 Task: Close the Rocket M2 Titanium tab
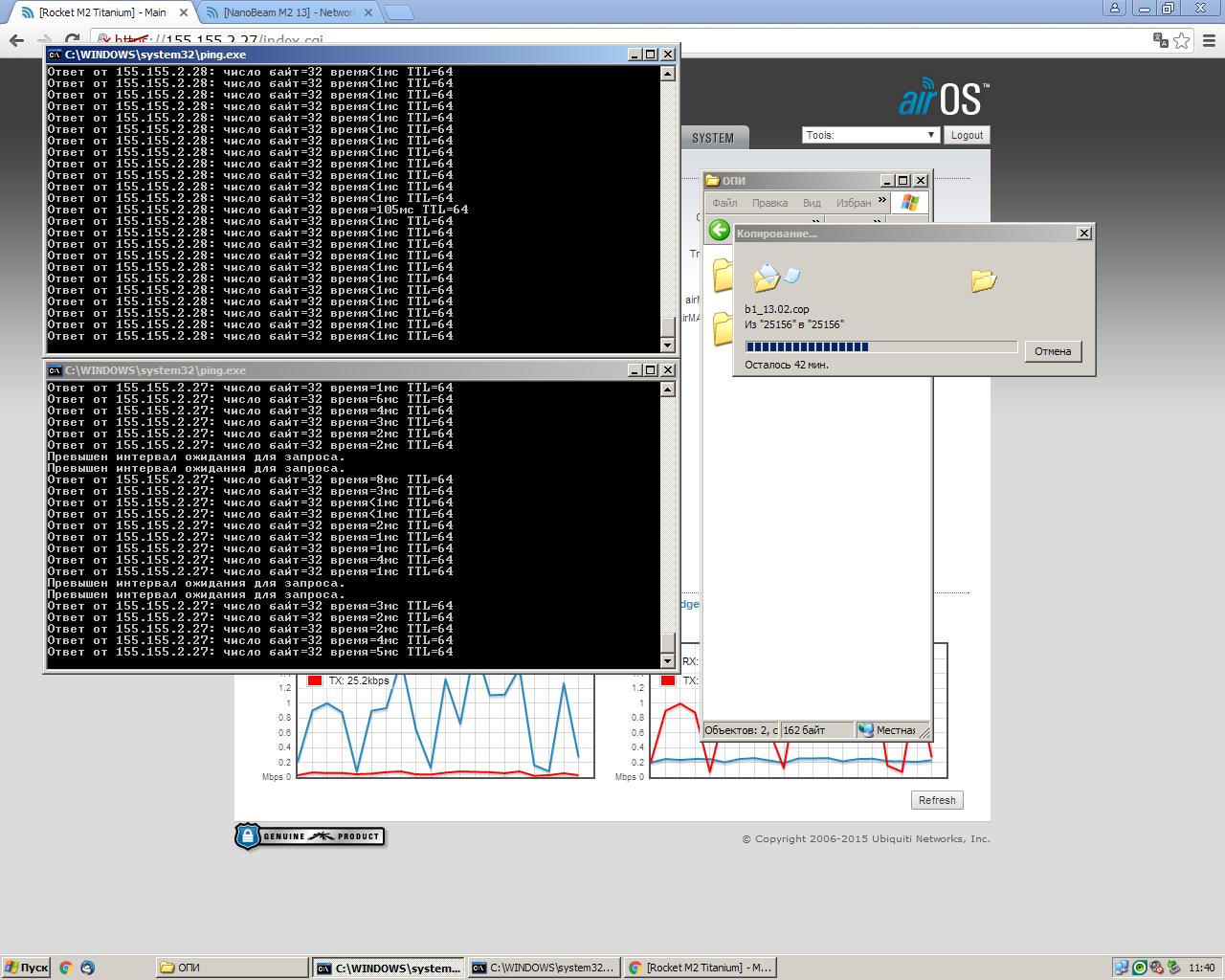[183, 12]
